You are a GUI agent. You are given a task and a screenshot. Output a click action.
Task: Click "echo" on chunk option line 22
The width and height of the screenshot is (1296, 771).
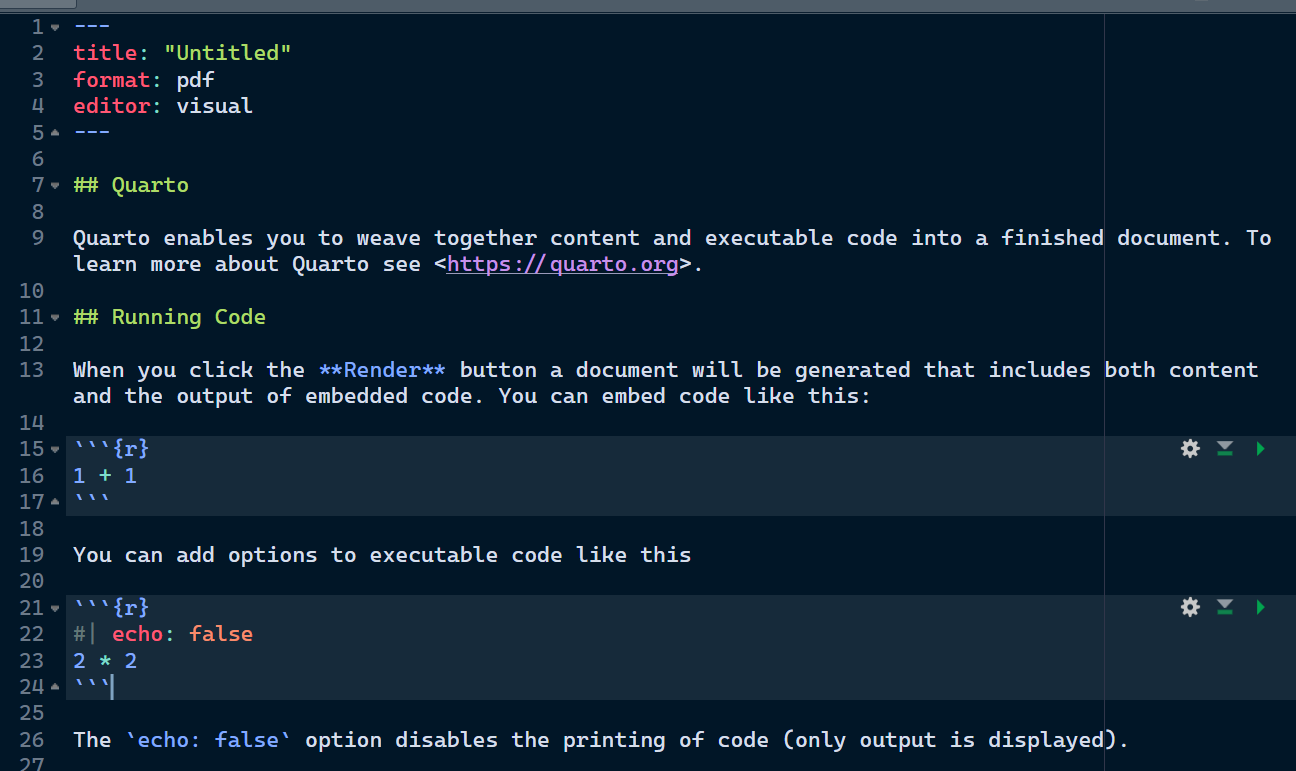coord(137,634)
